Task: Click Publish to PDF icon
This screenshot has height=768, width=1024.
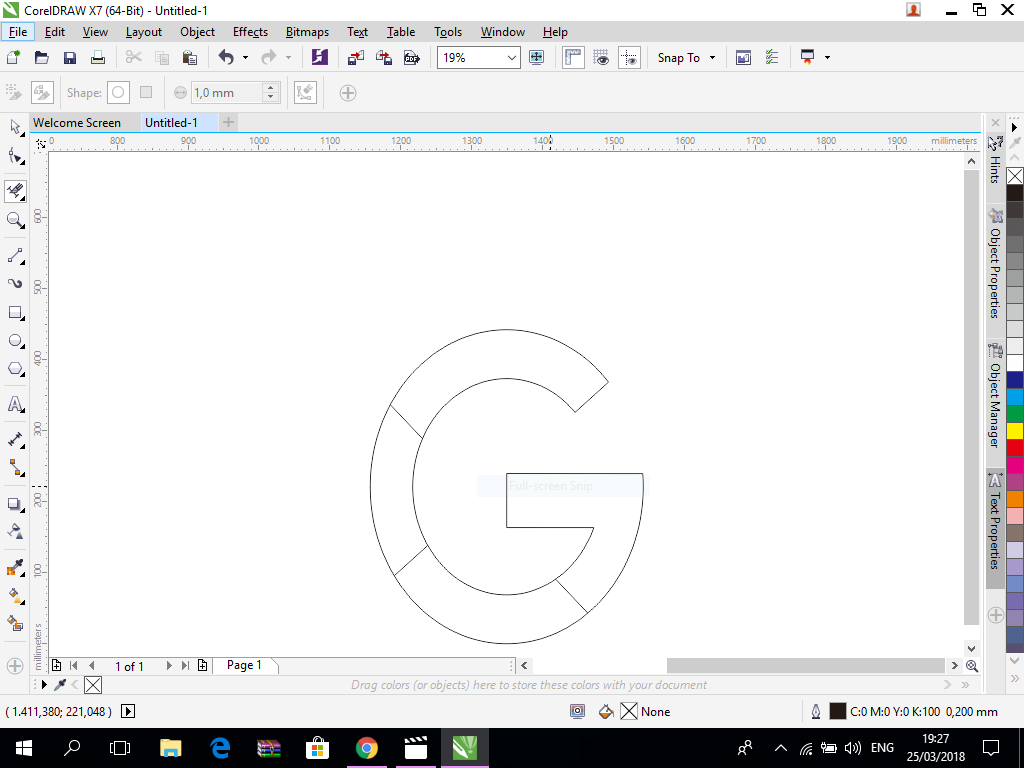Action: [x=412, y=57]
